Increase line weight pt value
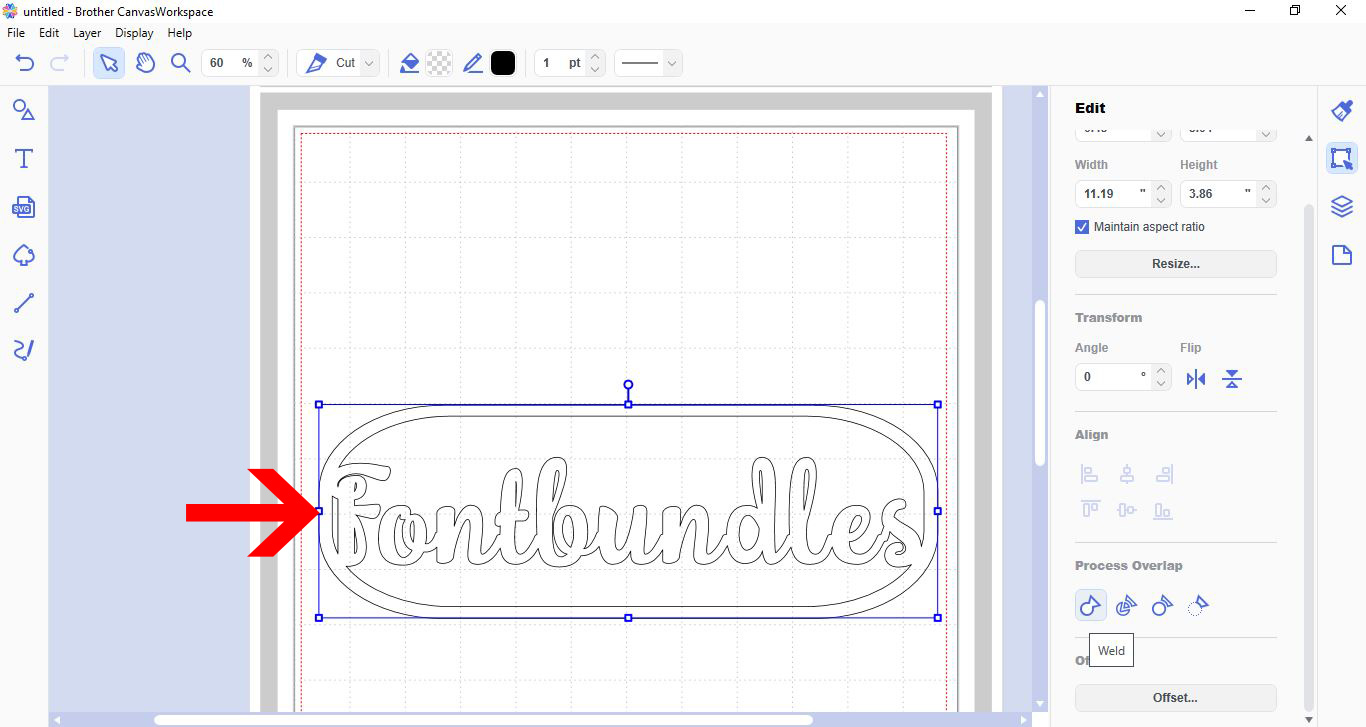This screenshot has height=727, width=1366. pos(595,57)
